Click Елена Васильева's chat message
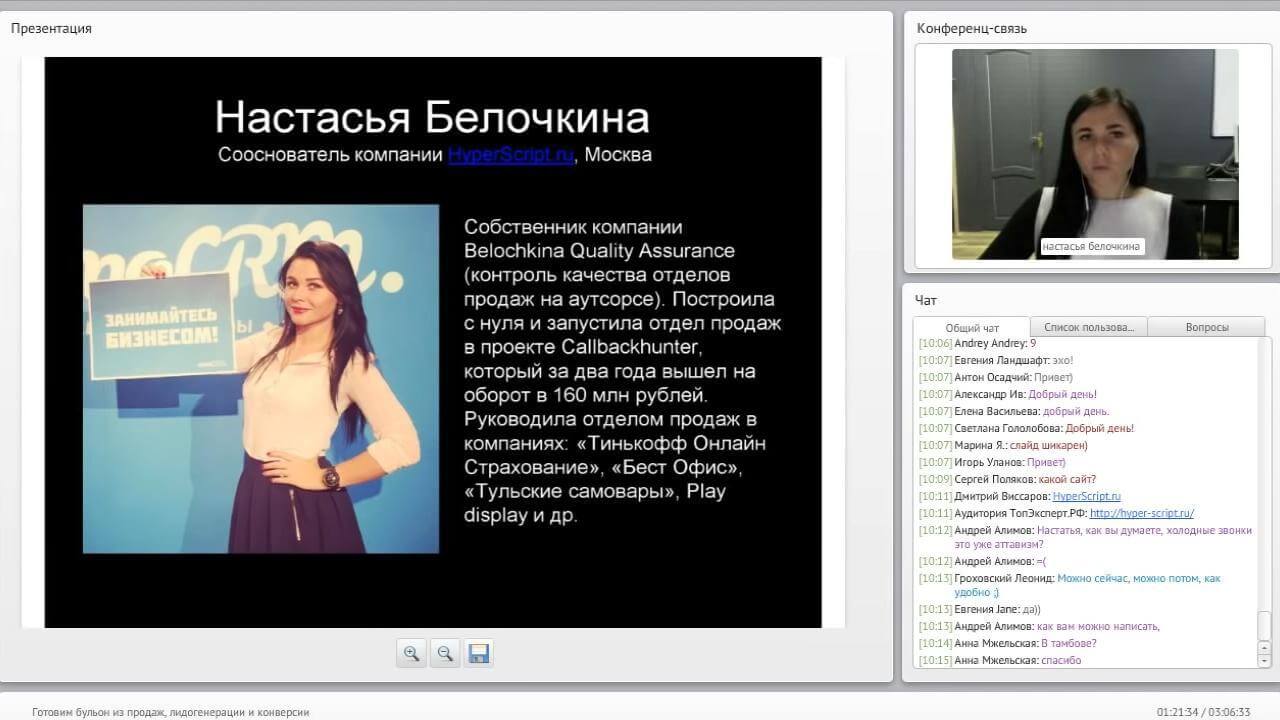 tap(1014, 411)
